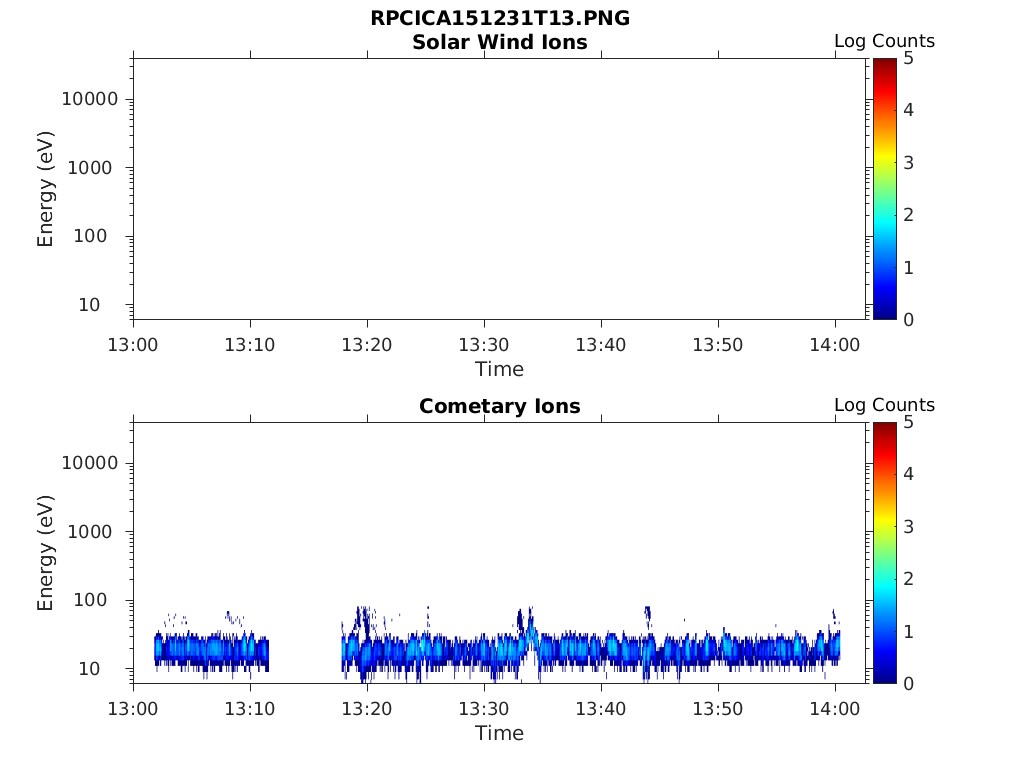
Task: Click the 13:40 tick on Solar Wind plot
Action: pos(601,345)
